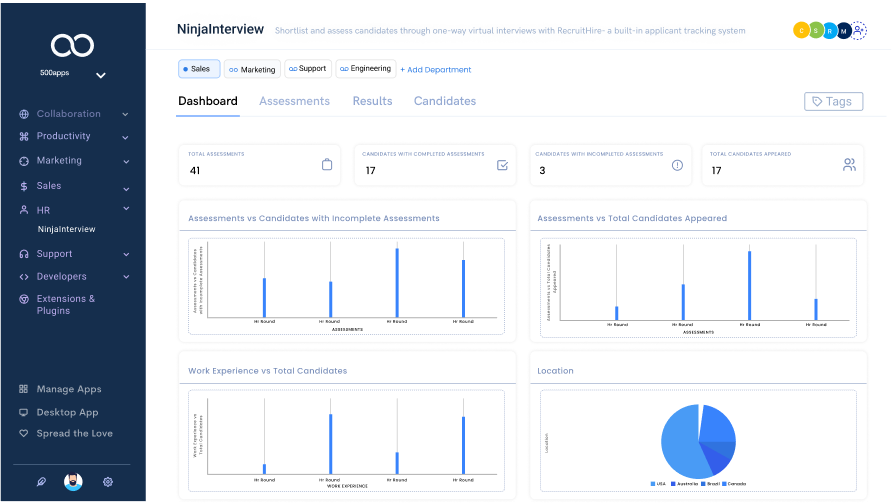Select the Support department chip

click(308, 69)
